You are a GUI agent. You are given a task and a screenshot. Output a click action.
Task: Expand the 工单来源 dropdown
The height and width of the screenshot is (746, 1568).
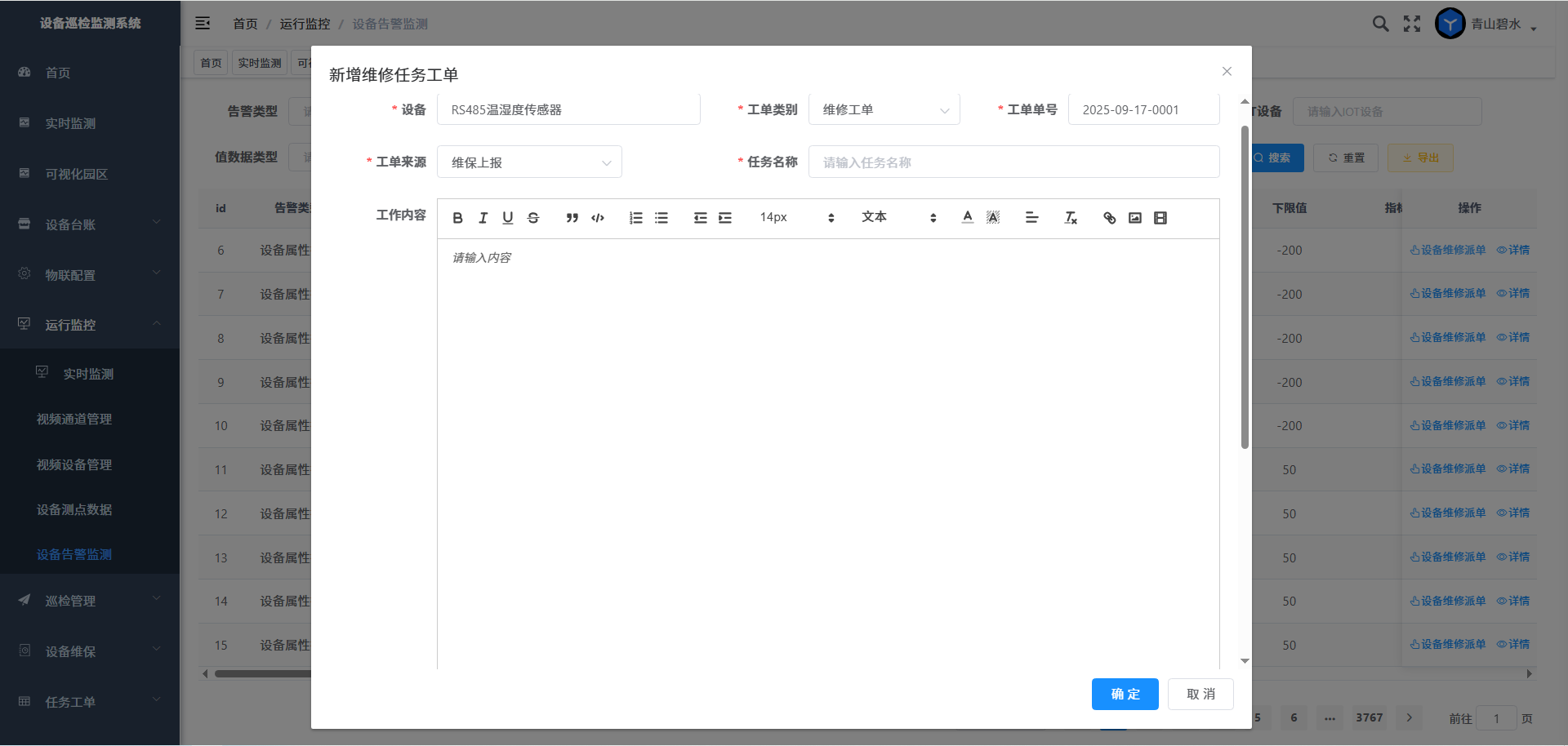(529, 162)
